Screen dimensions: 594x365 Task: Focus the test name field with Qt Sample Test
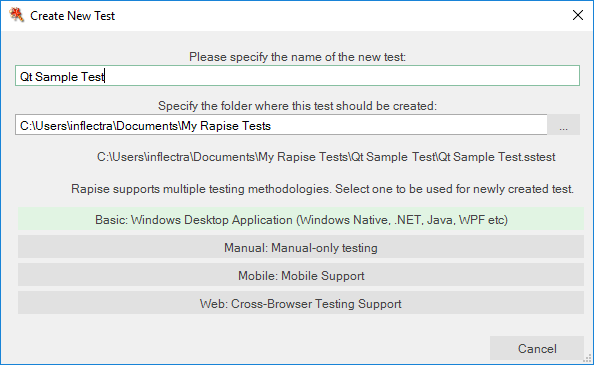297,76
